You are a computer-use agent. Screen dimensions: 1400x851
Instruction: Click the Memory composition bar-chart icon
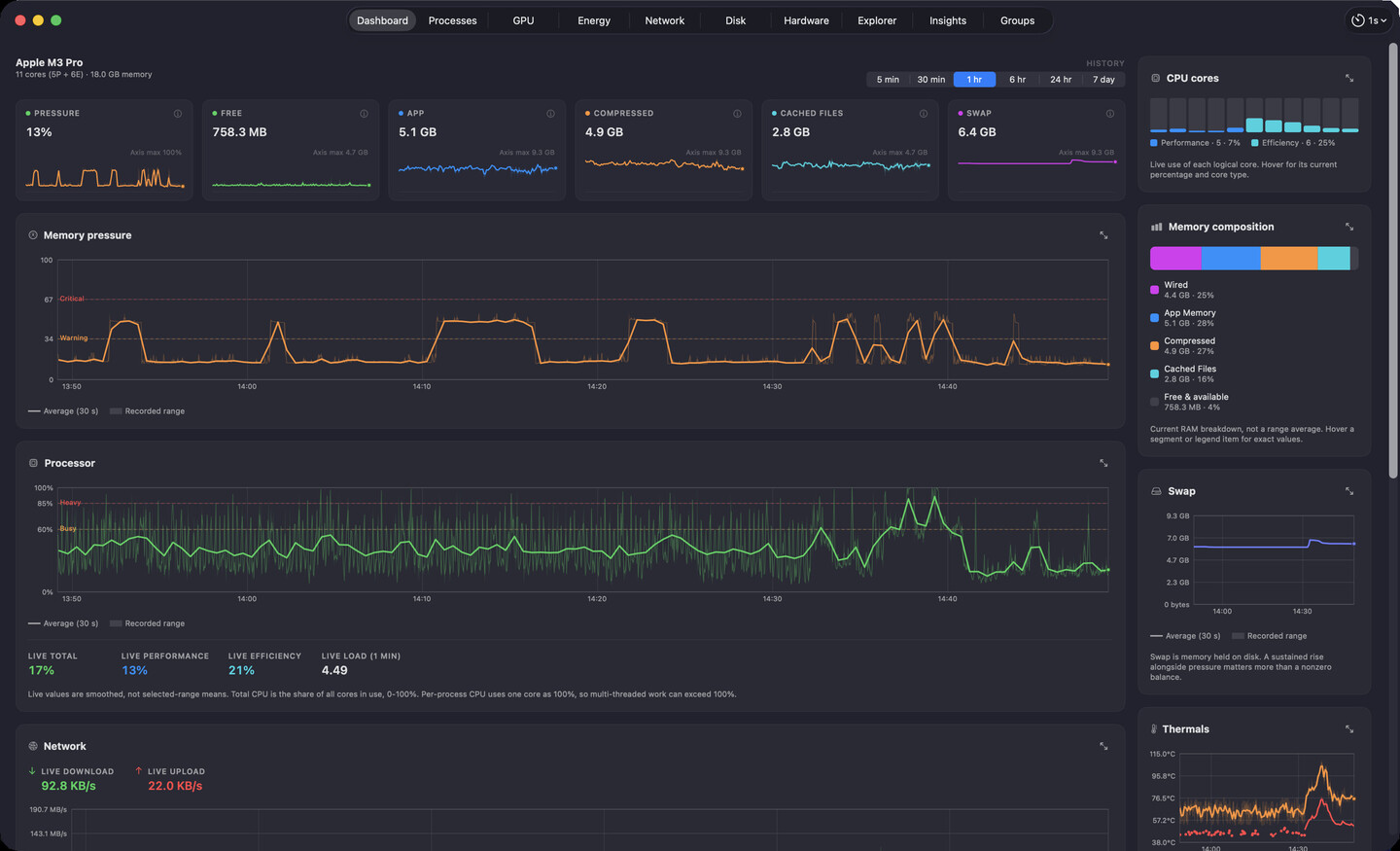pos(1156,227)
